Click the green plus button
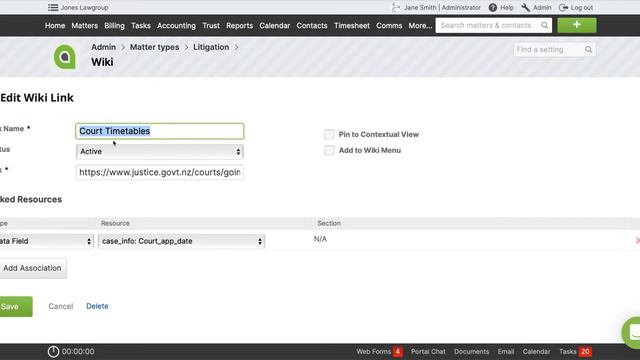 [x=577, y=25]
